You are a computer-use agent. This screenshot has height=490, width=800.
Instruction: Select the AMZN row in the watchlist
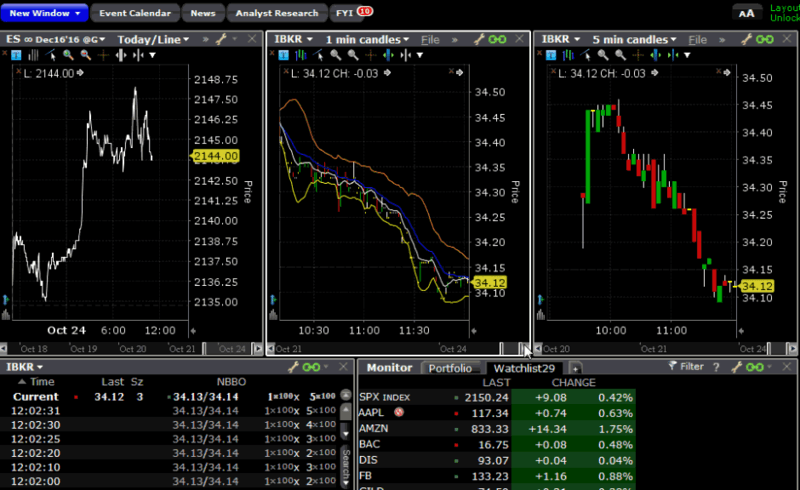tap(496, 429)
